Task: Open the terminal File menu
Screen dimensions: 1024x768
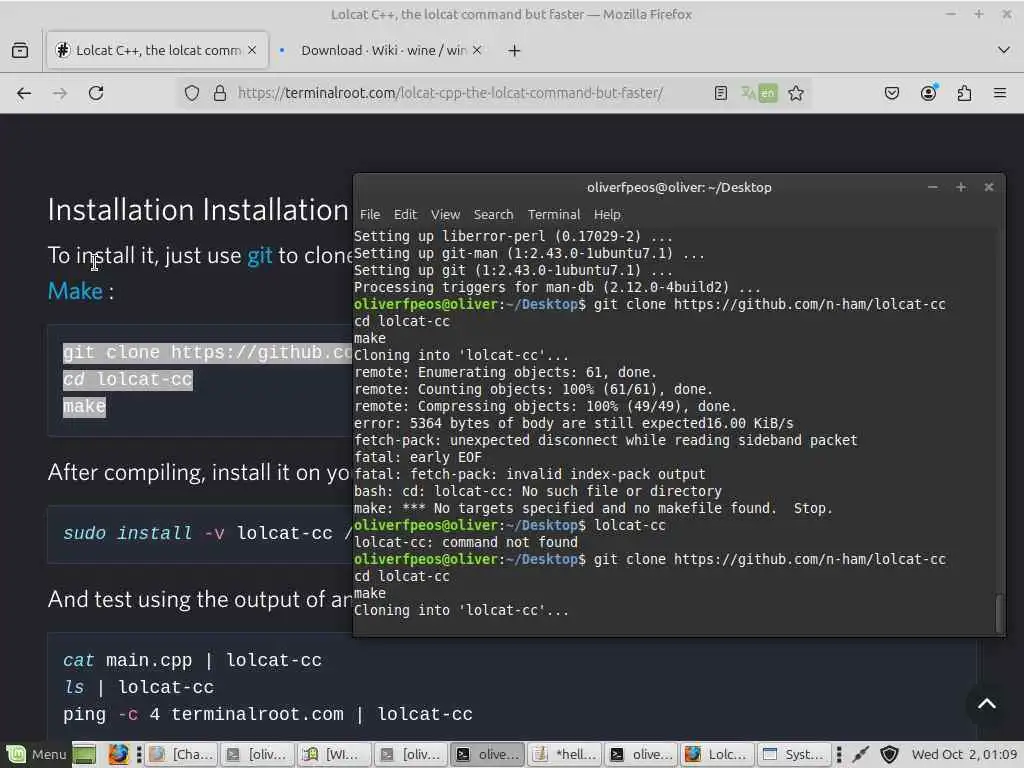Action: (370, 214)
